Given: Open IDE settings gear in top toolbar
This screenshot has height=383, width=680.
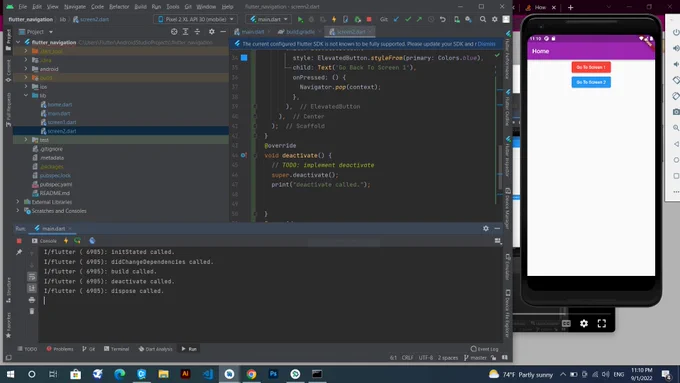Looking at the screenshot, I should coord(494,19).
